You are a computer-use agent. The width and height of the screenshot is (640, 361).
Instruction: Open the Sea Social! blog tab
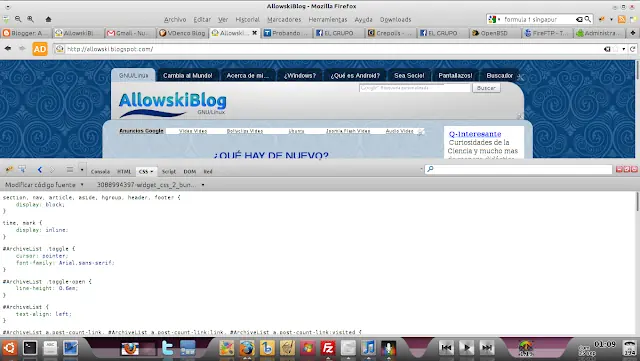coord(409,76)
